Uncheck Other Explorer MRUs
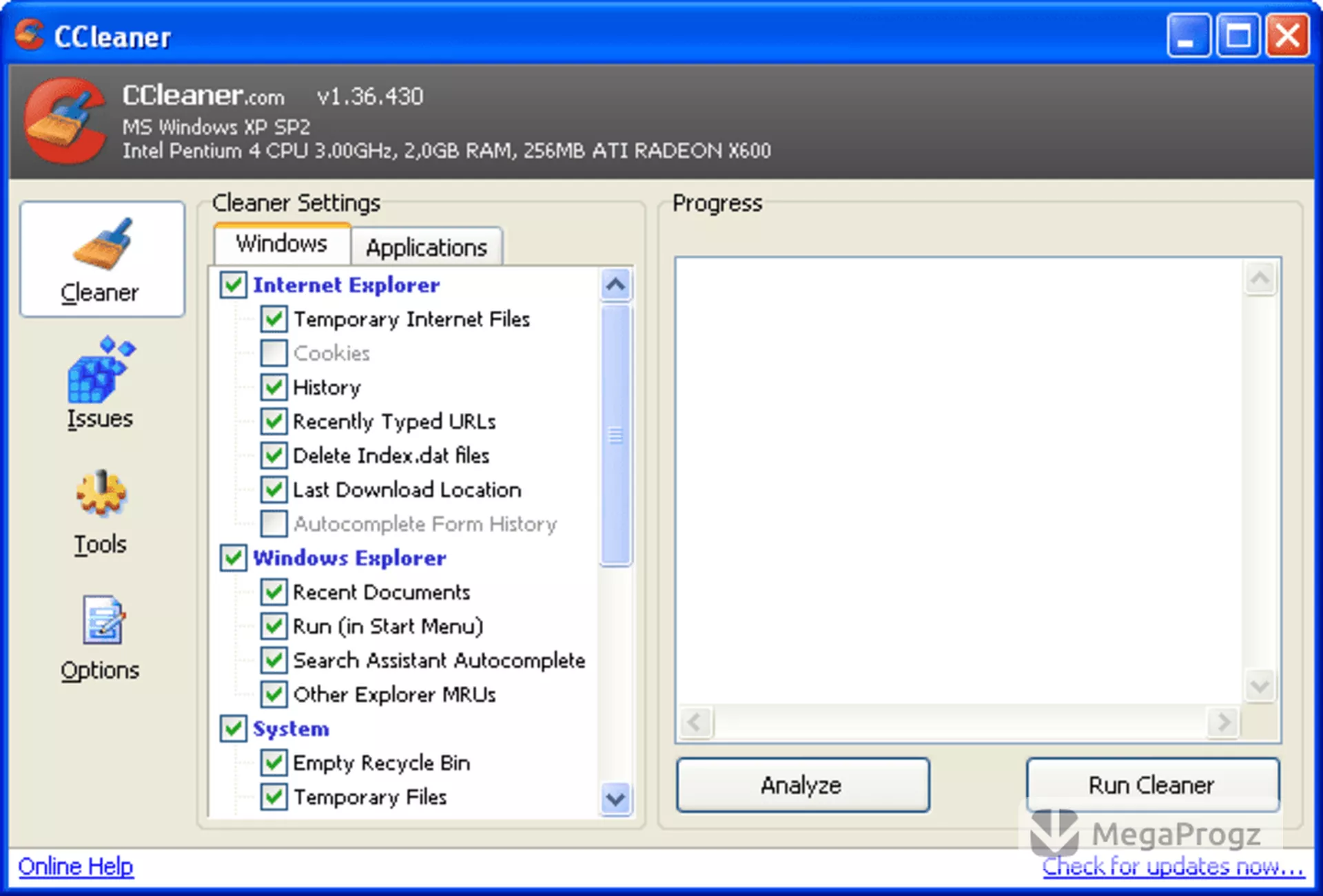1323x896 pixels. 274,694
